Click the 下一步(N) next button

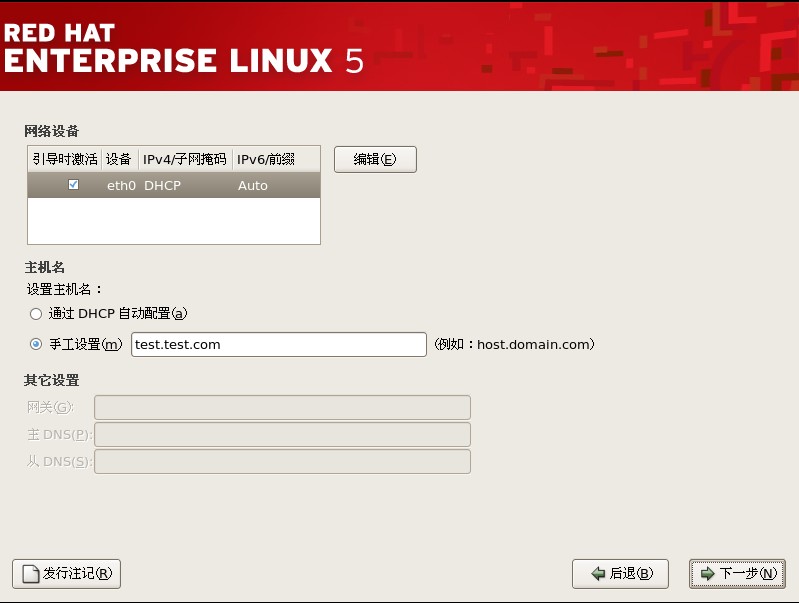click(737, 574)
